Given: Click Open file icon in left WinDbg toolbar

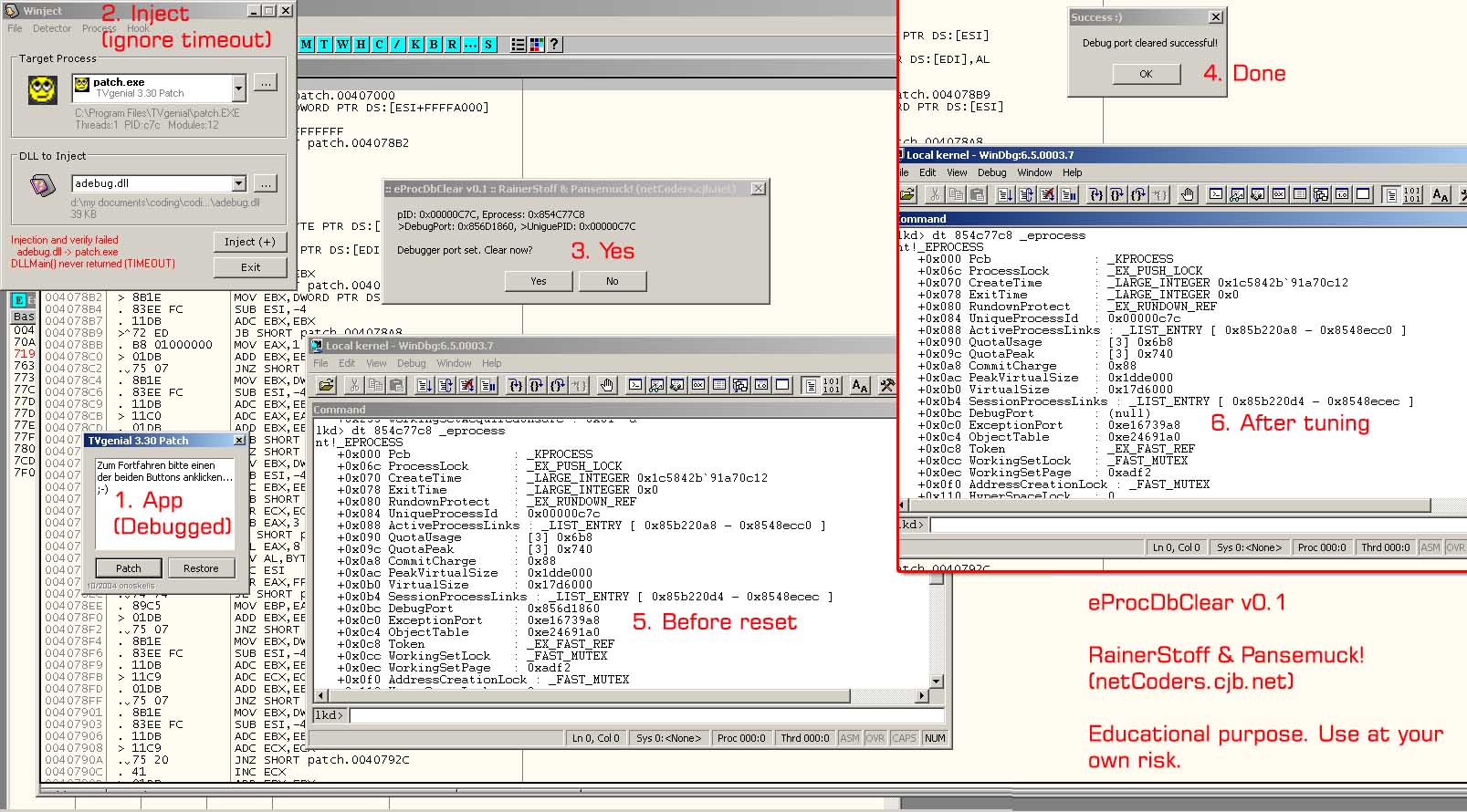Looking at the screenshot, I should pyautogui.click(x=326, y=385).
